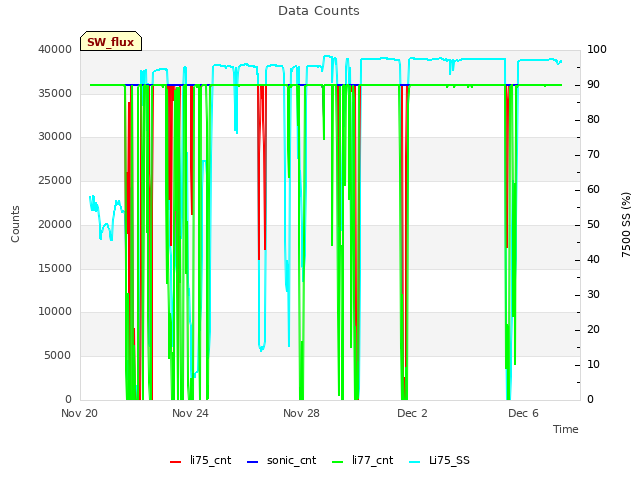Click the 40000 left axis value
This screenshot has height=480, width=640.
coord(55,49)
